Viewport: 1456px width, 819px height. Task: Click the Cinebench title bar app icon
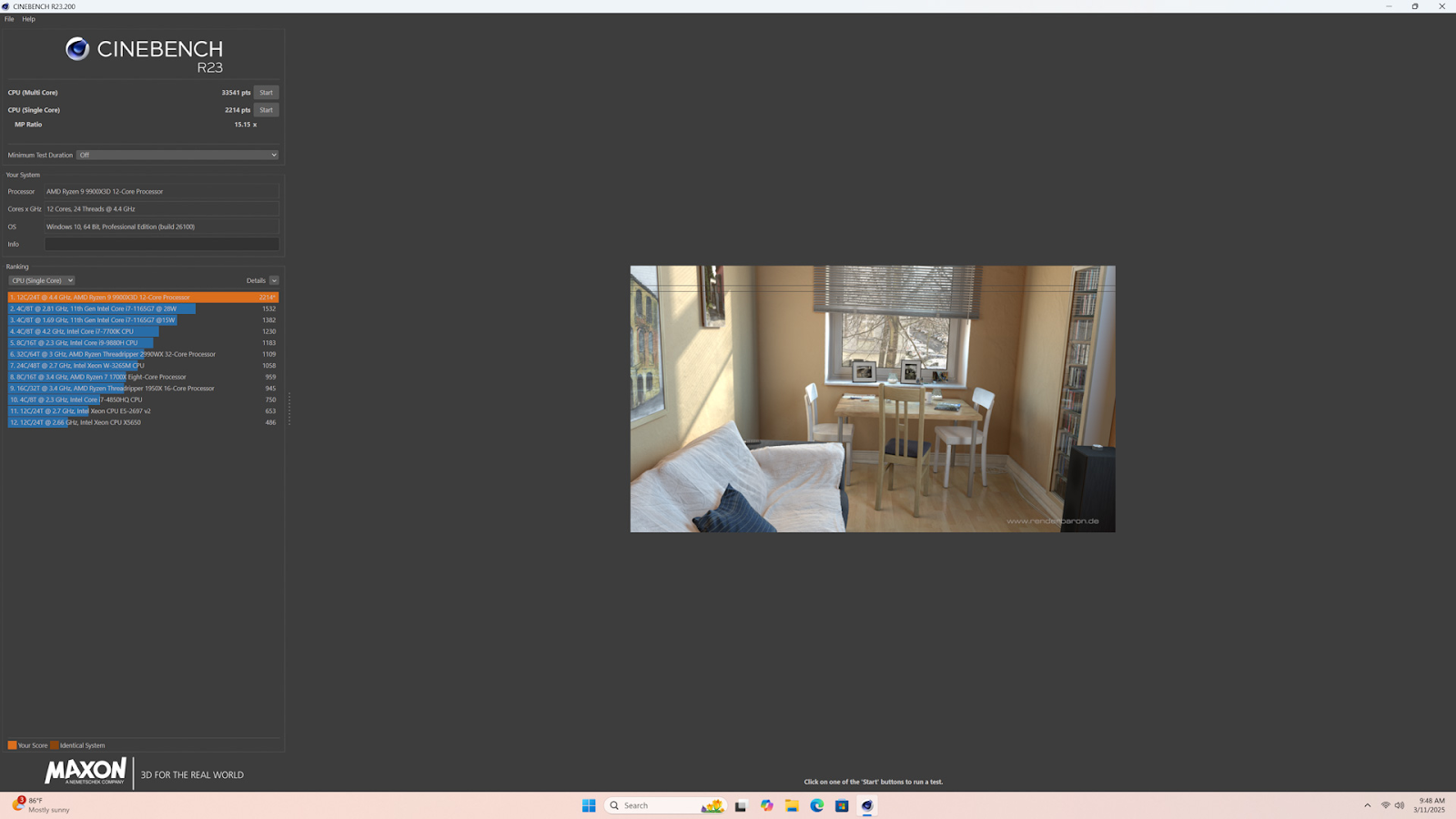click(x=5, y=6)
